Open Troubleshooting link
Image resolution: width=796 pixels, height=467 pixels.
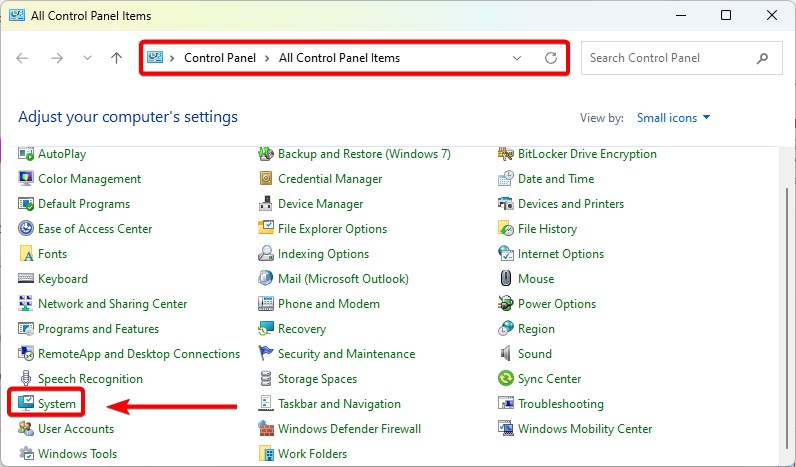coord(561,404)
